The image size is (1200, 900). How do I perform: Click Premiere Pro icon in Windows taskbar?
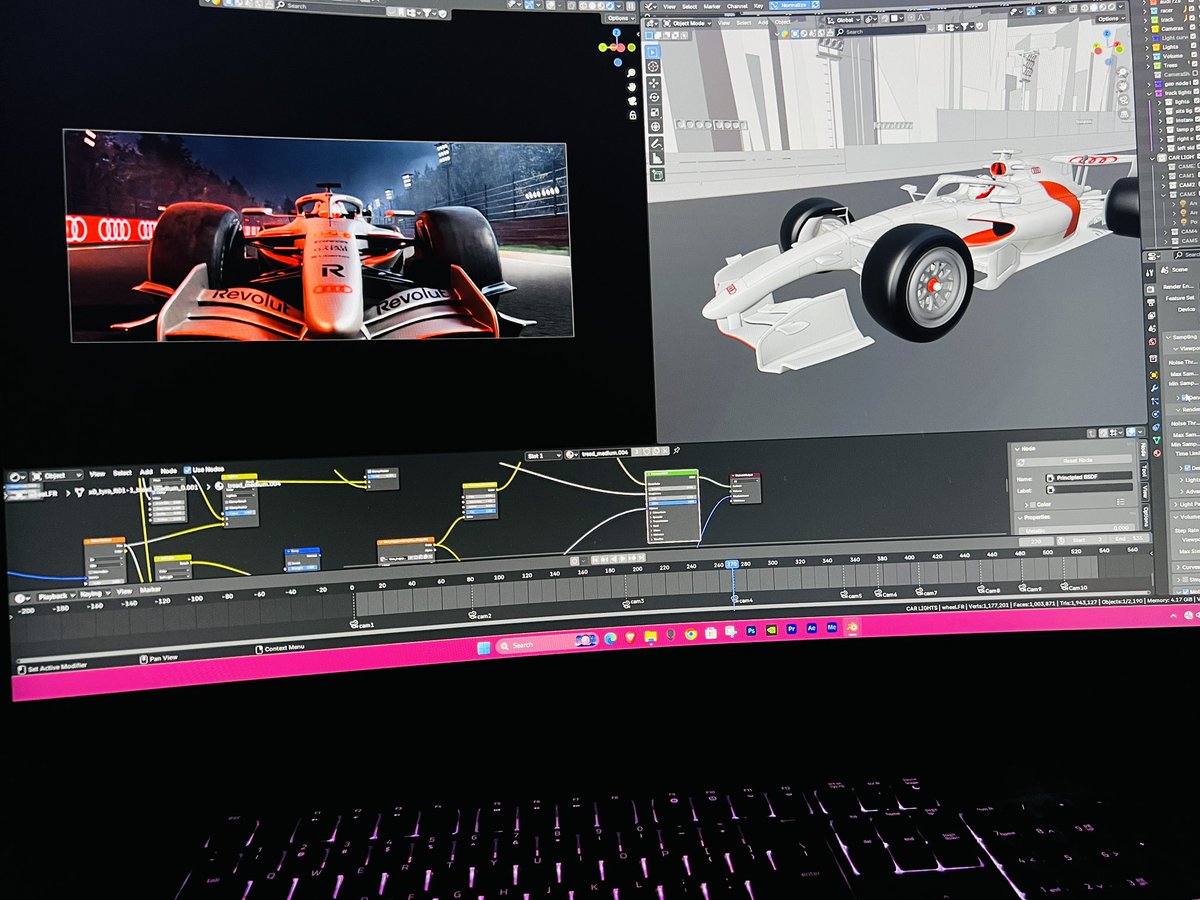point(791,628)
